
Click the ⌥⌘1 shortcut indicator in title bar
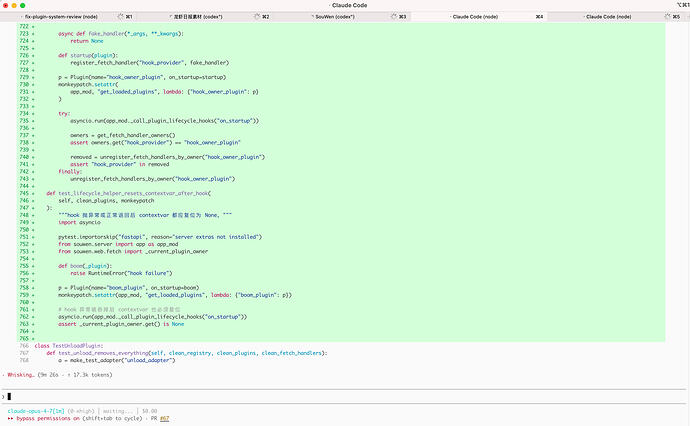click(x=683, y=5)
